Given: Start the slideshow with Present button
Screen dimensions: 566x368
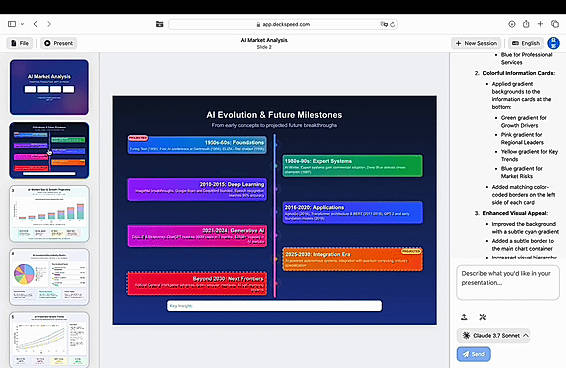Looking at the screenshot, I should [x=58, y=43].
